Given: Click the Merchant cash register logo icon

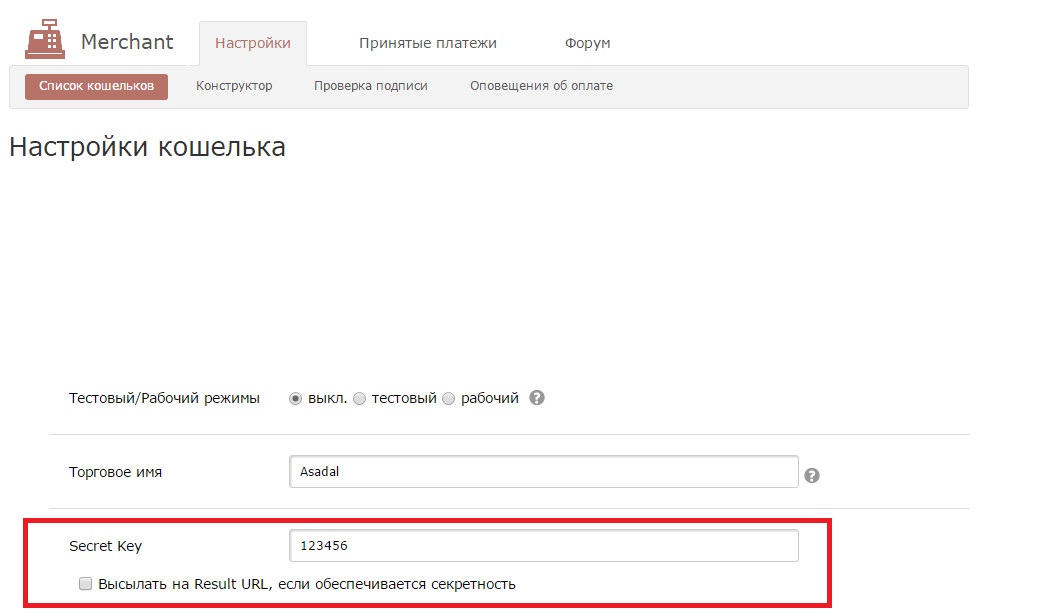Looking at the screenshot, I should click(x=45, y=39).
